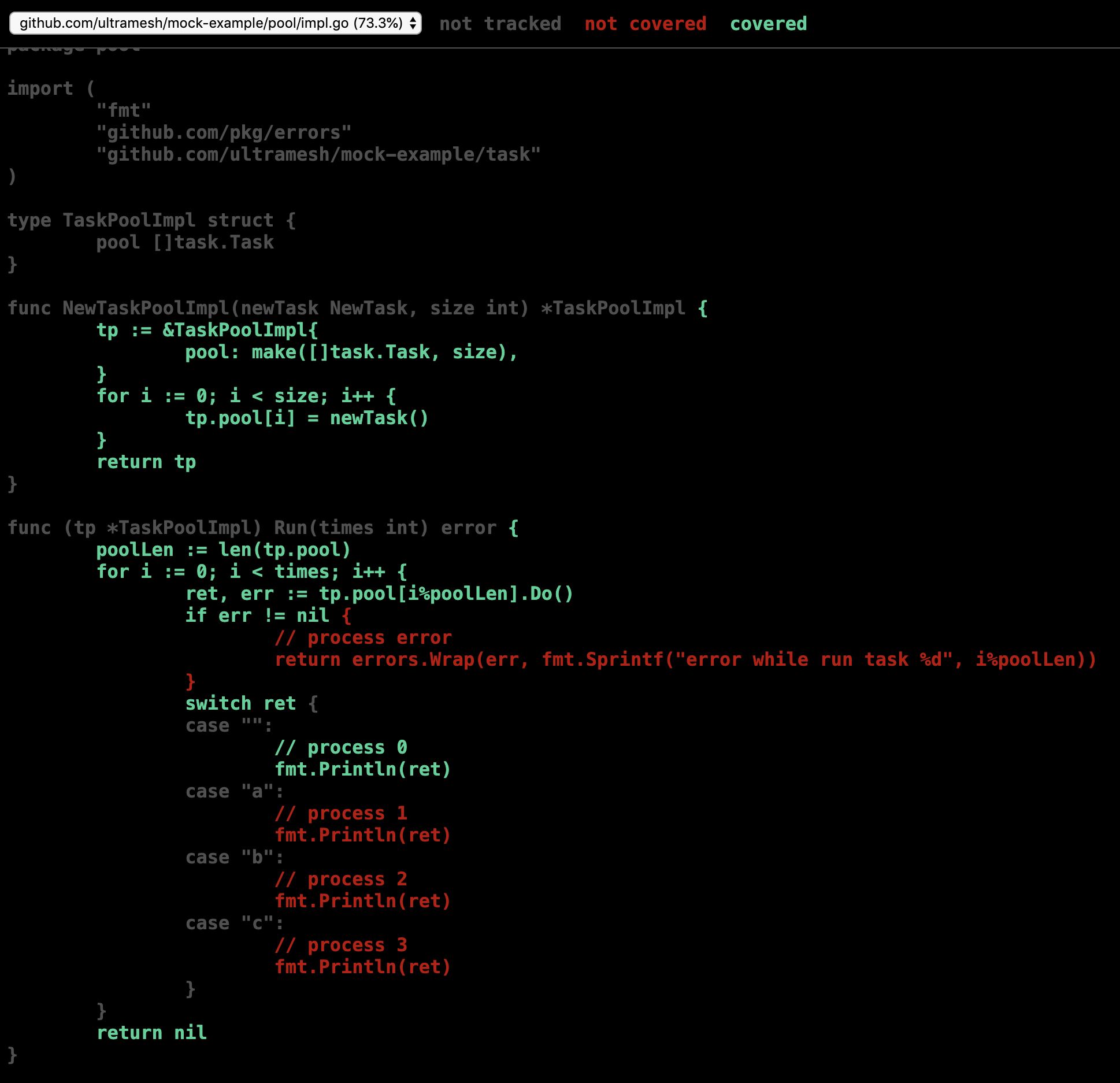Image resolution: width=1120 pixels, height=1083 pixels.
Task: Click the 'case "a":' line
Action: tap(234, 791)
